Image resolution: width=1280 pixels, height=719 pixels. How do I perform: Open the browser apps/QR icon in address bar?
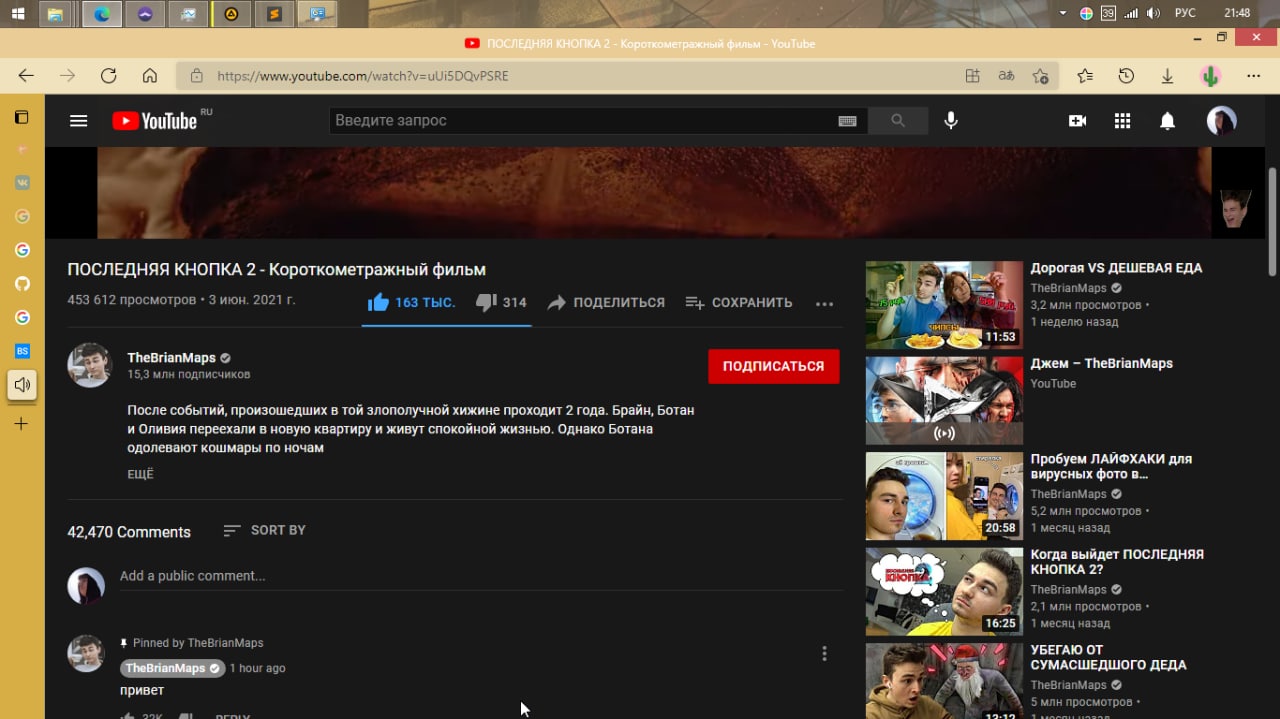click(x=972, y=76)
